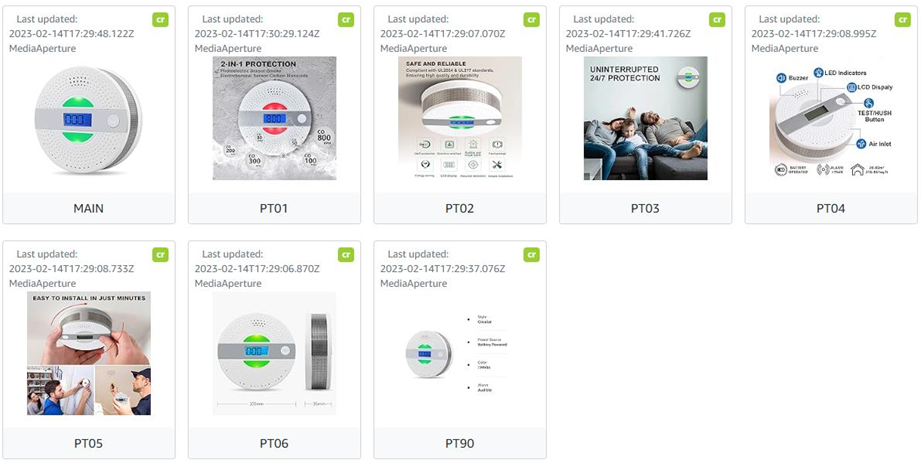Click the green cr badge on PT06 card
Image resolution: width=921 pixels, height=460 pixels.
pos(346,255)
